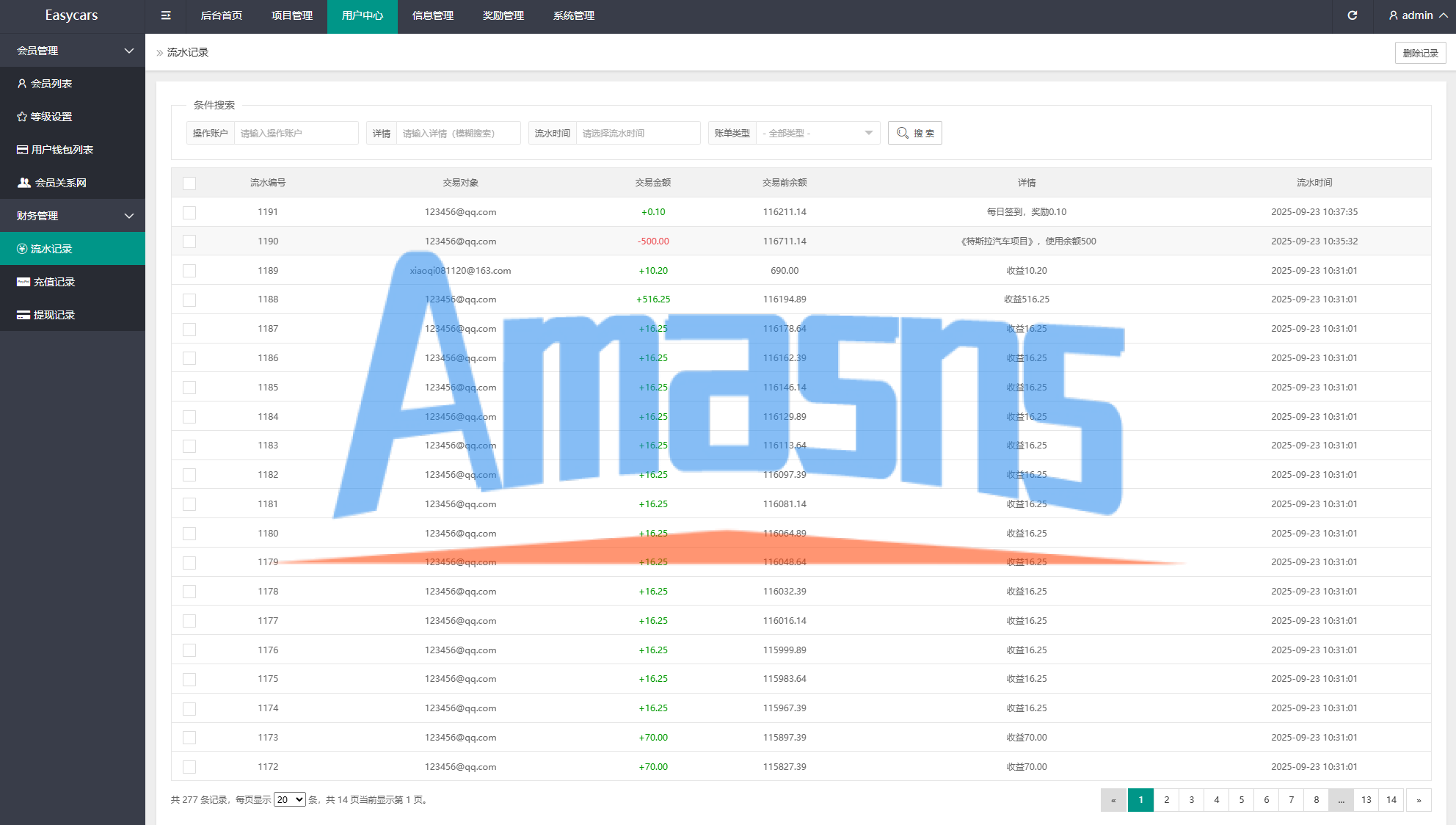Click the user wallet list card icon

[x=23, y=150]
